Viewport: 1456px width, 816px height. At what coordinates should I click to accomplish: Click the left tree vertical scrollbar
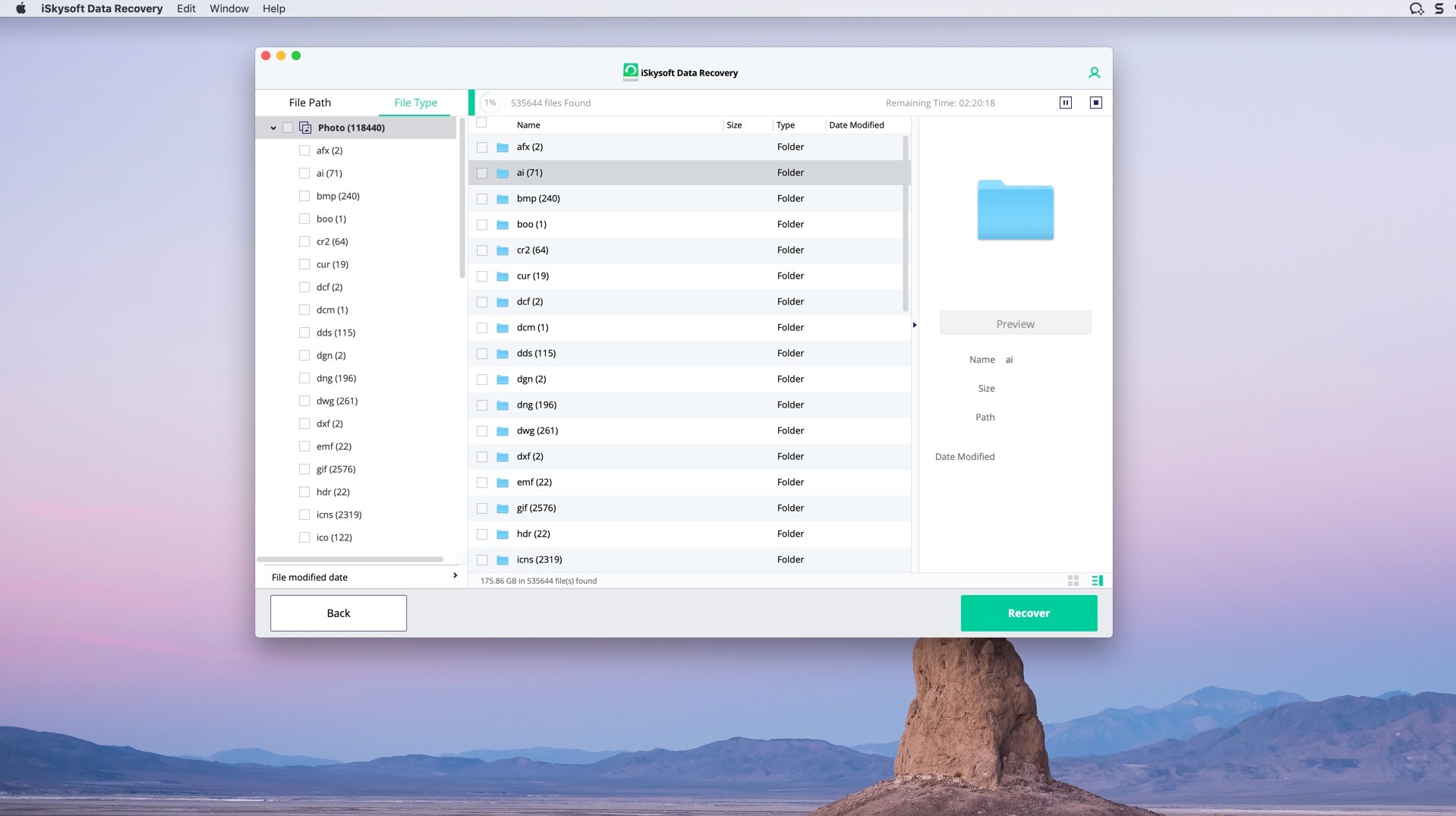pyautogui.click(x=462, y=197)
